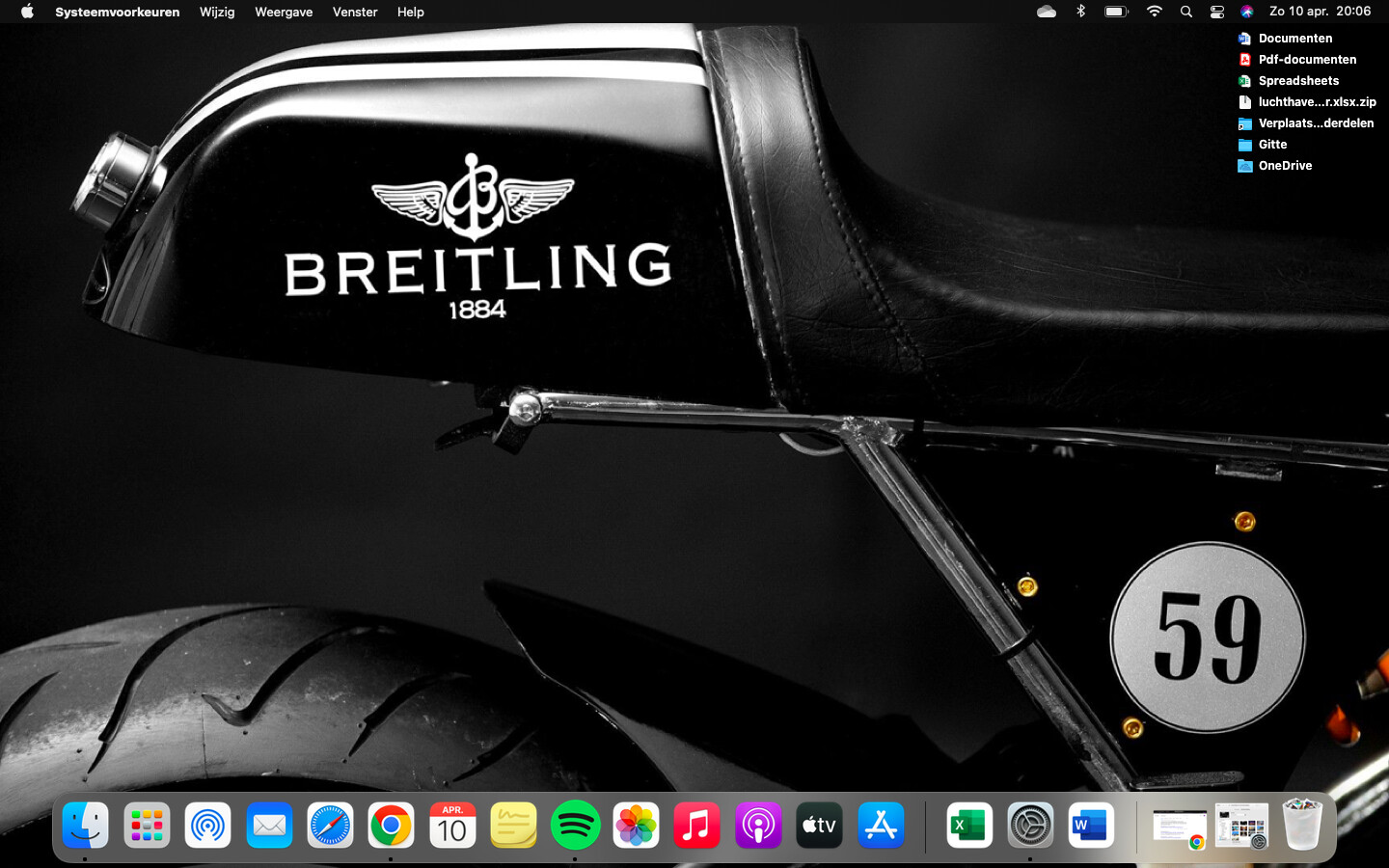Image resolution: width=1389 pixels, height=868 pixels.
Task: Open Microsoft Word from the Dock
Action: [1091, 826]
